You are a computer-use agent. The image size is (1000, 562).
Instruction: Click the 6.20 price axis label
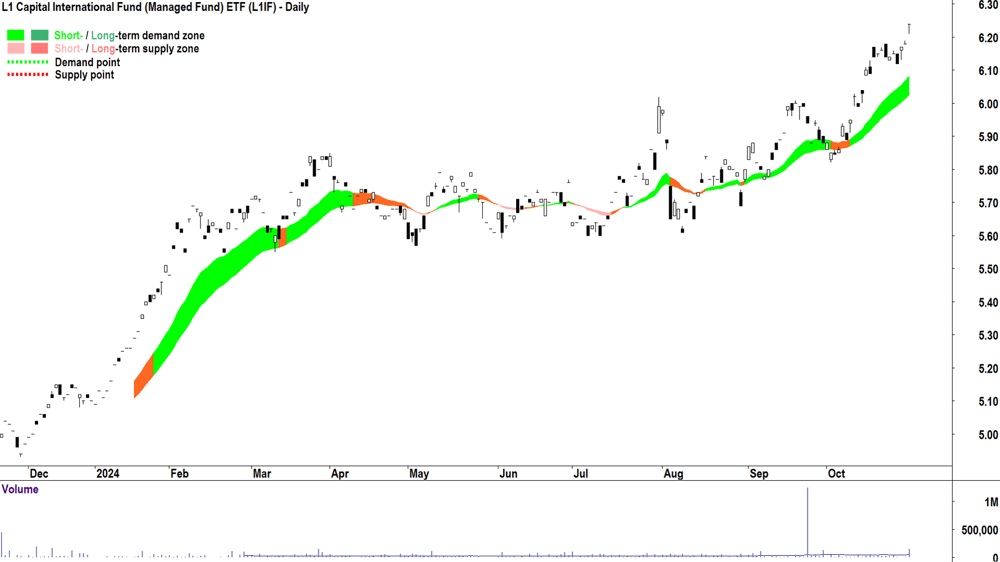pyautogui.click(x=988, y=38)
